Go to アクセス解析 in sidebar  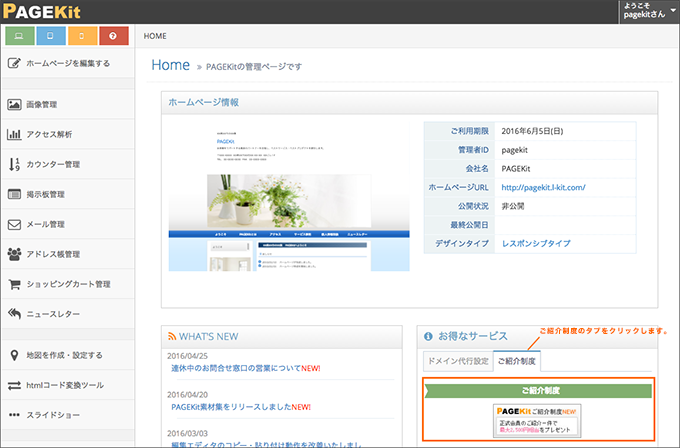pos(68,134)
